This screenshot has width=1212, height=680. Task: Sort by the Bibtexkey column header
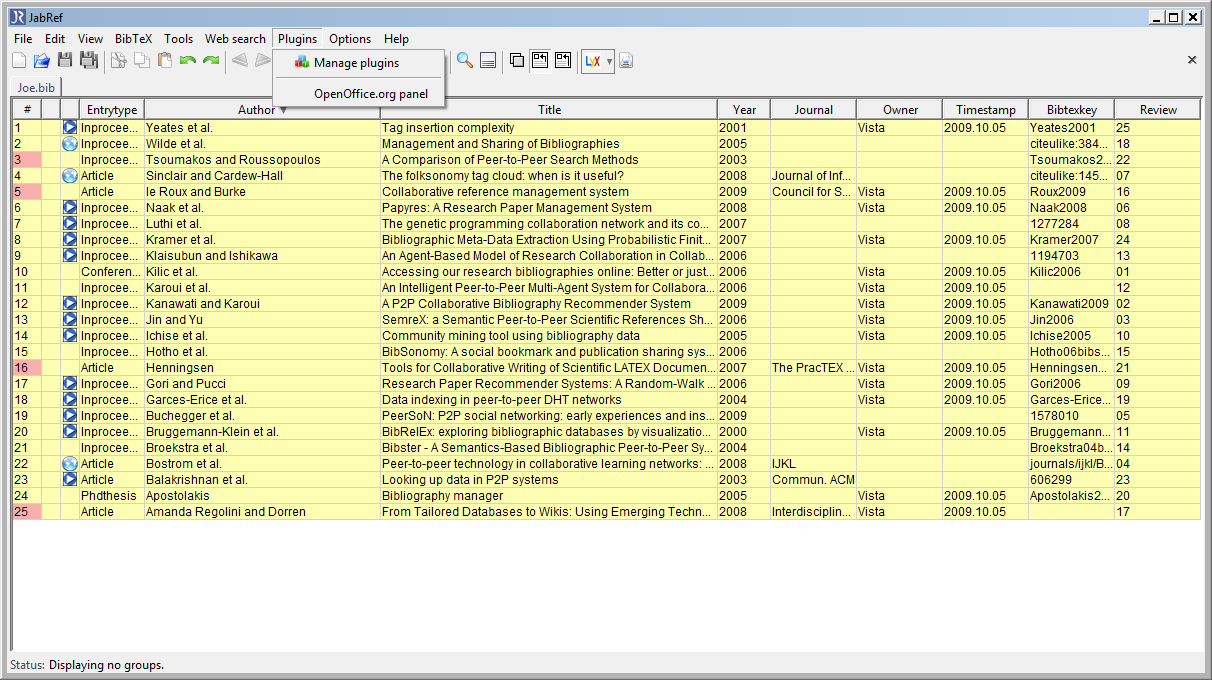pyautogui.click(x=1072, y=110)
